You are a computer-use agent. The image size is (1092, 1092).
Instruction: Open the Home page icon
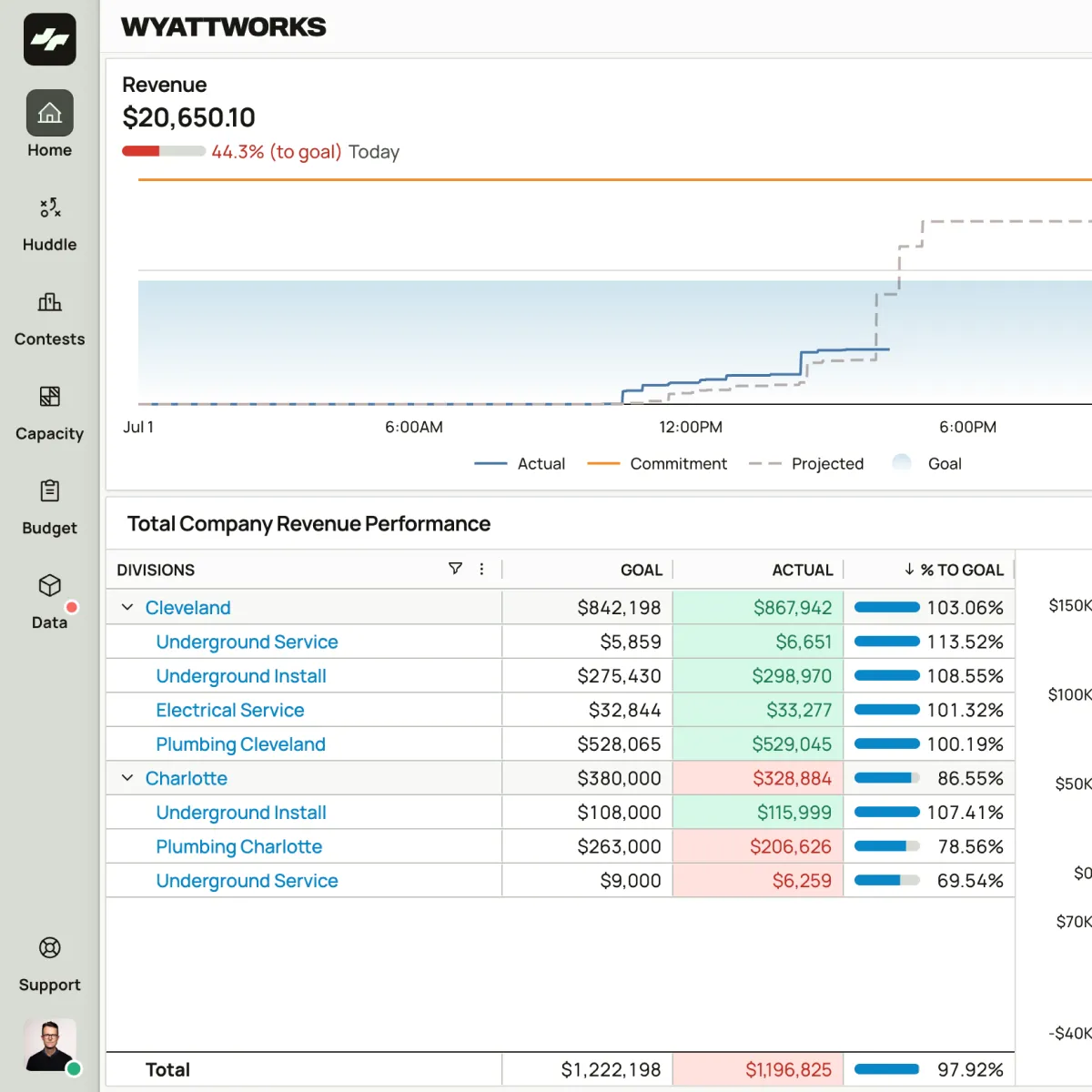point(50,113)
